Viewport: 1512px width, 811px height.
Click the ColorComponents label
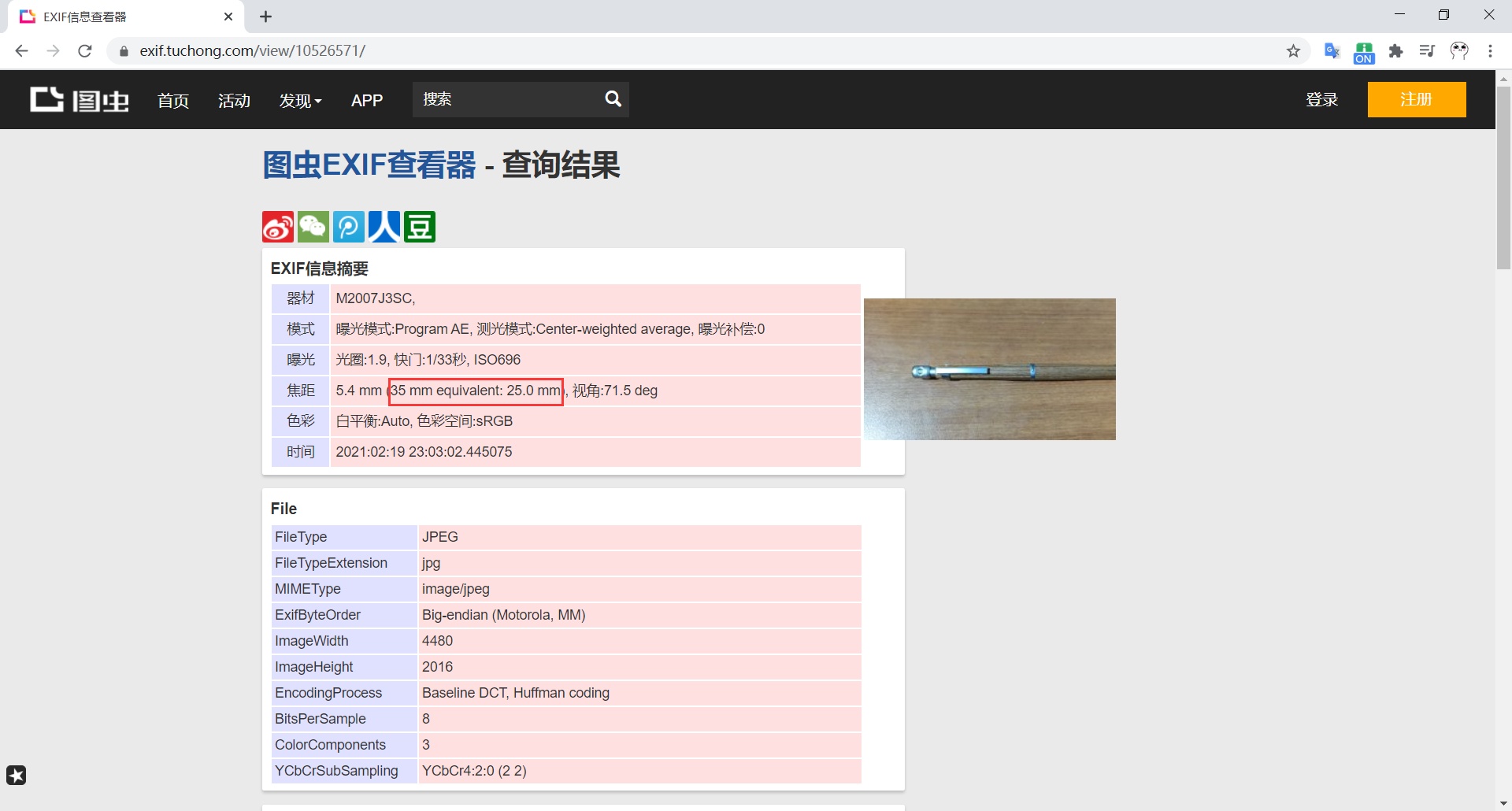(x=330, y=745)
